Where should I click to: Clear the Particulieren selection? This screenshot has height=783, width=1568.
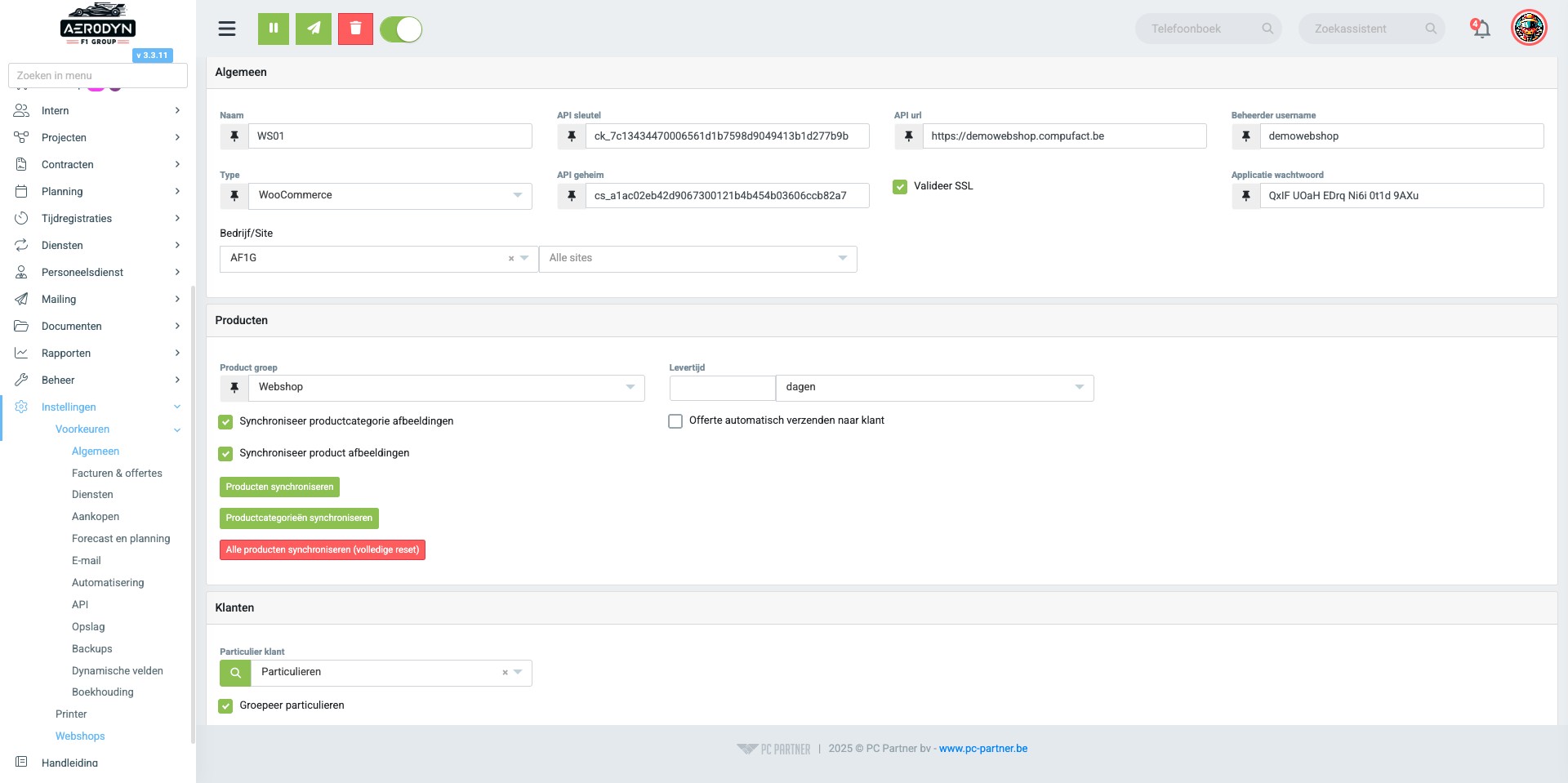(505, 672)
